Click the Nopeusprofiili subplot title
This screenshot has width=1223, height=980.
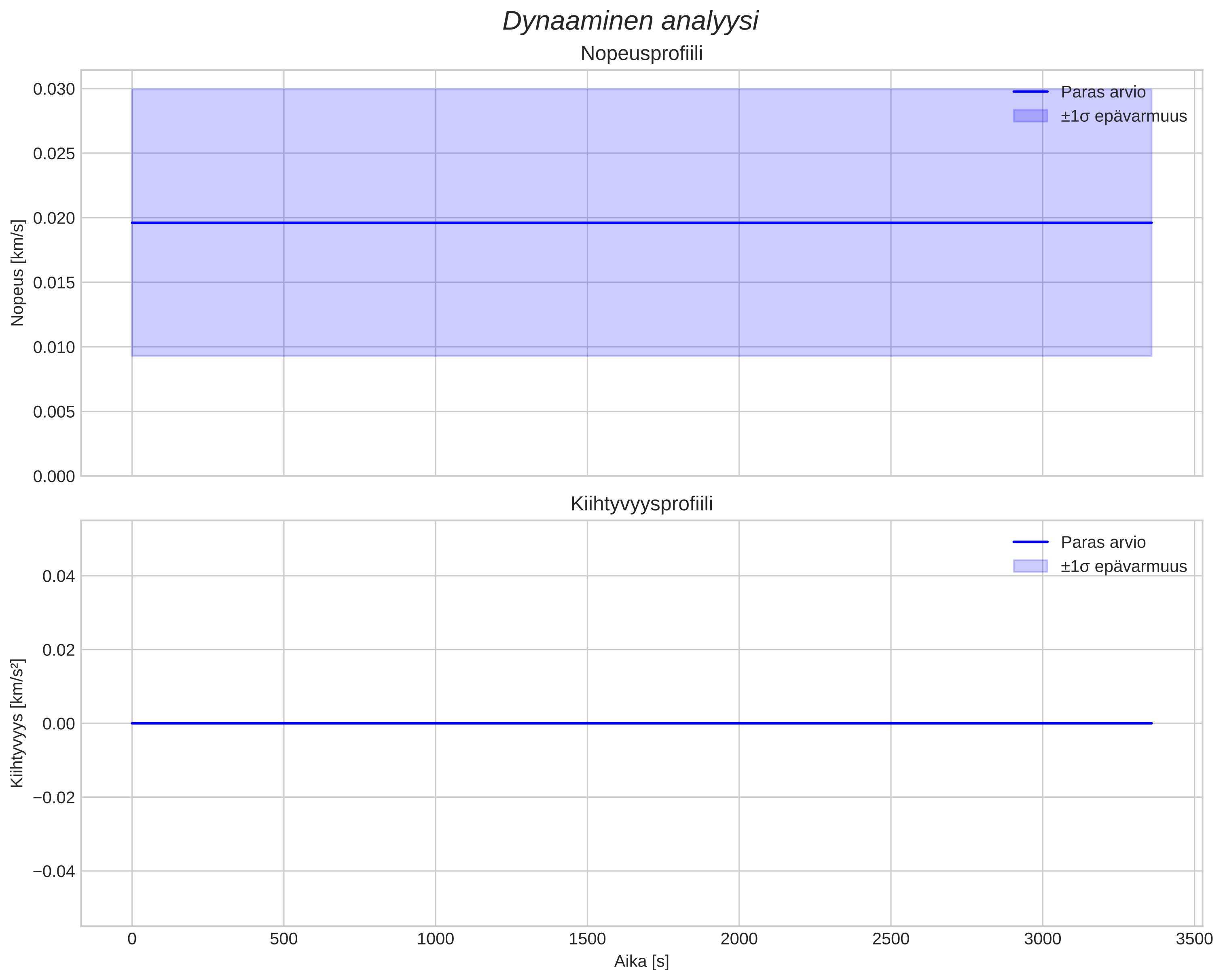[641, 54]
